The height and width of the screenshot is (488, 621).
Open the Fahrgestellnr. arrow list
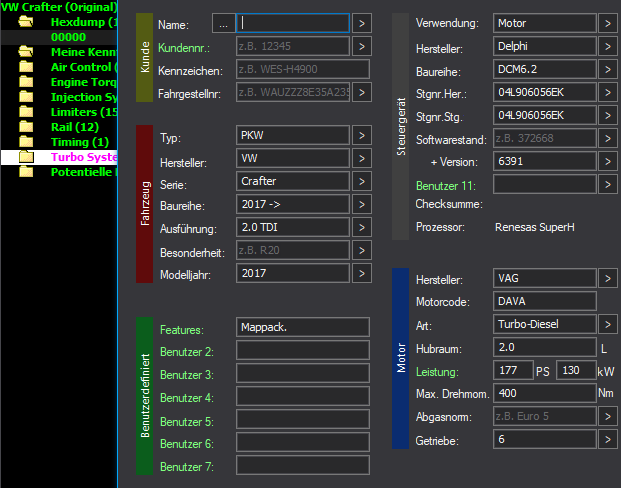(362, 92)
